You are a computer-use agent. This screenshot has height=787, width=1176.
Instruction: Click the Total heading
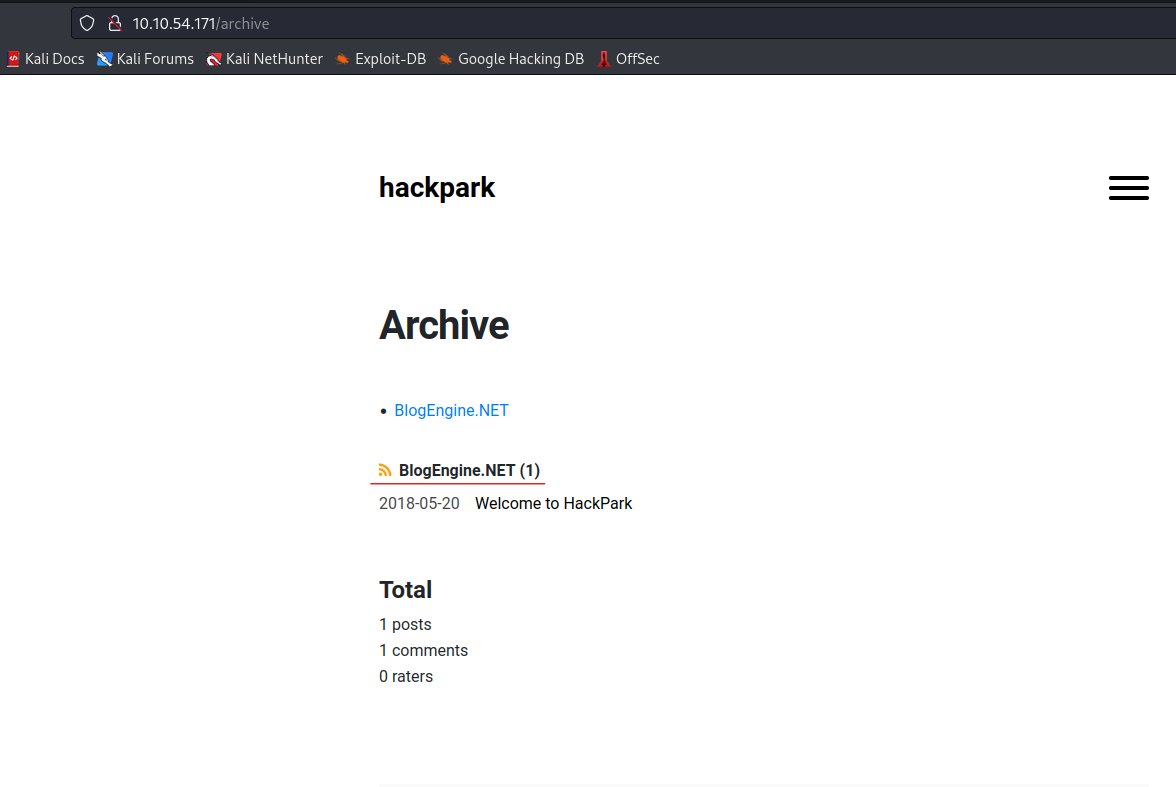405,590
